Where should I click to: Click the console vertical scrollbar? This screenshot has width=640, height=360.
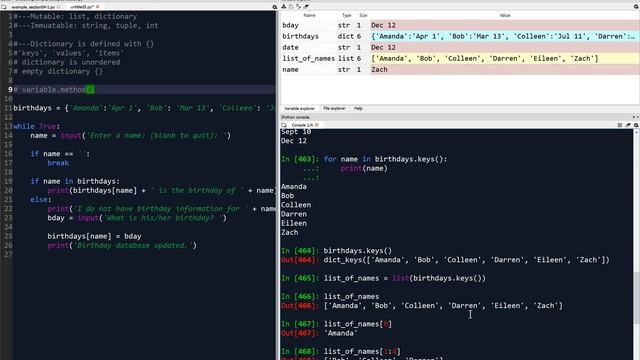coord(636,298)
